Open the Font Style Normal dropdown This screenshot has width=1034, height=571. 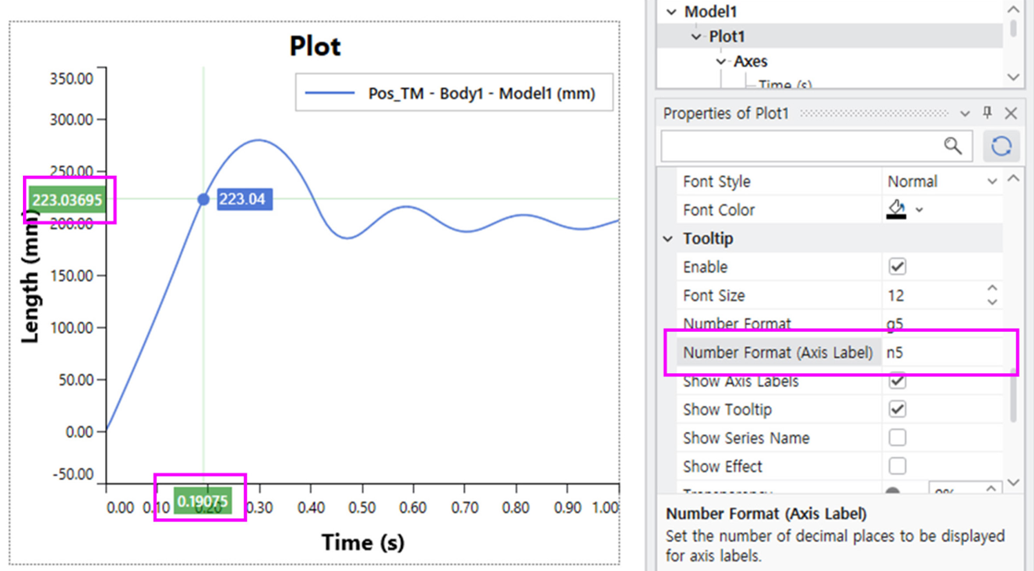pyautogui.click(x=992, y=181)
